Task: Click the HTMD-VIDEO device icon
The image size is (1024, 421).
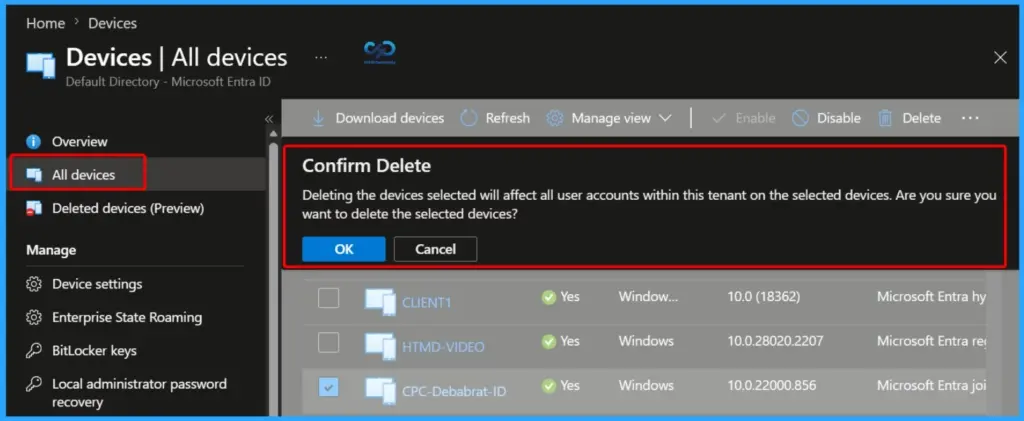Action: click(x=380, y=345)
